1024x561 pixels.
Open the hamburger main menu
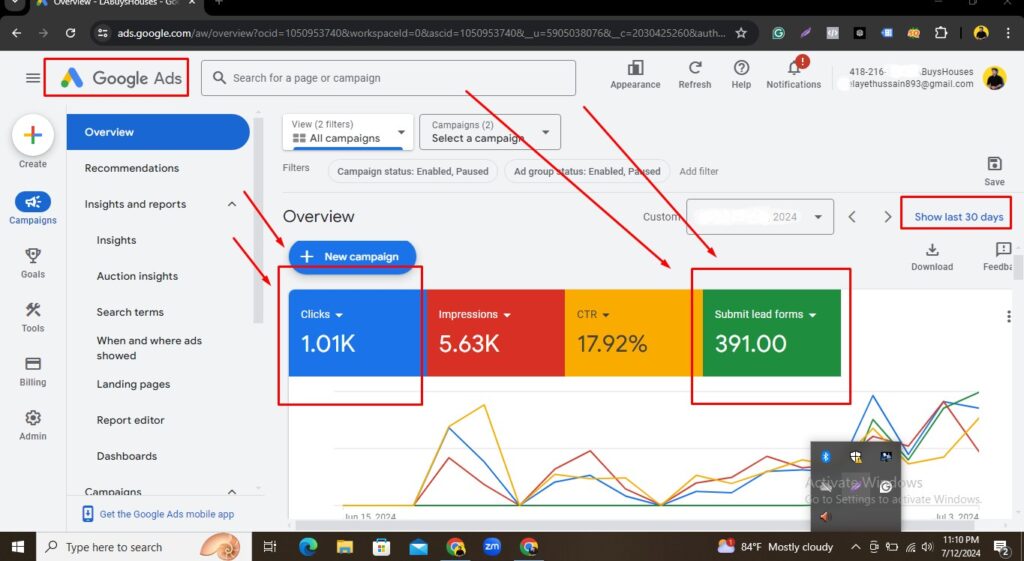[x=33, y=78]
